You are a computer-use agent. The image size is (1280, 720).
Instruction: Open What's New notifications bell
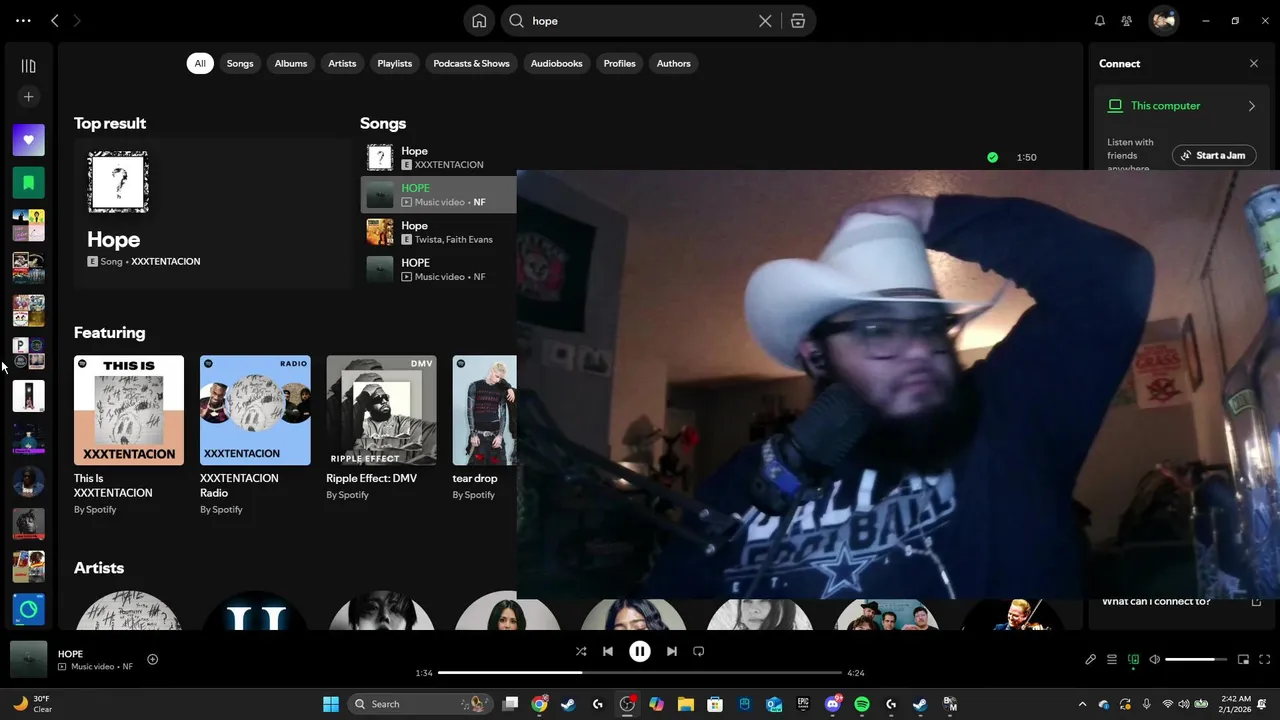click(x=1100, y=21)
